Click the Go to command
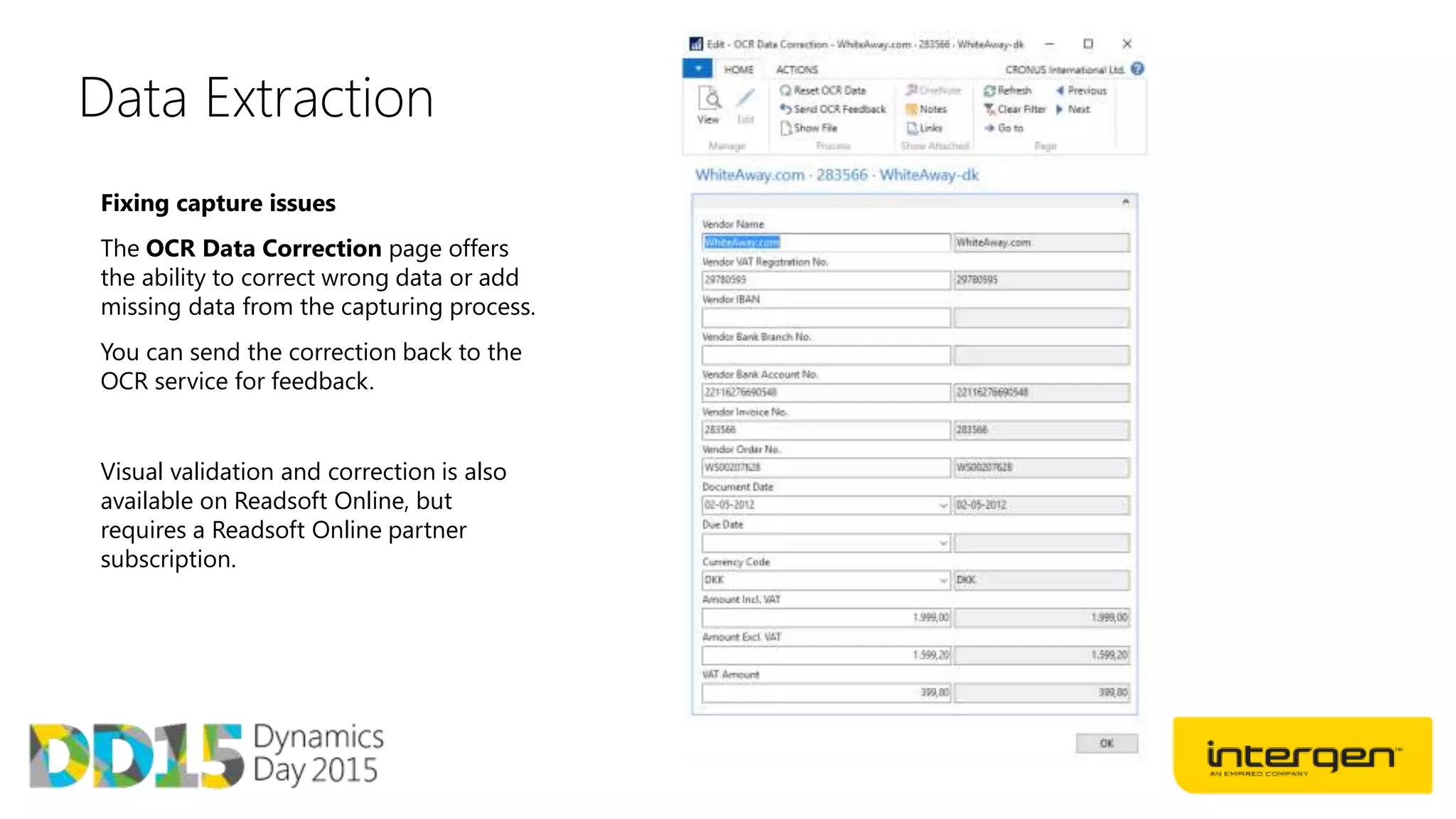Screen dimensions: 1456x819 pyautogui.click(x=1003, y=128)
